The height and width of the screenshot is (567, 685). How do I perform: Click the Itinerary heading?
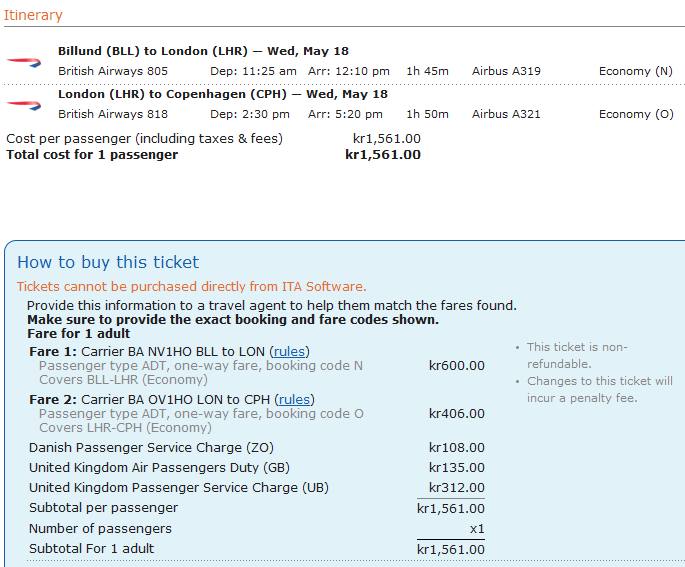point(34,15)
